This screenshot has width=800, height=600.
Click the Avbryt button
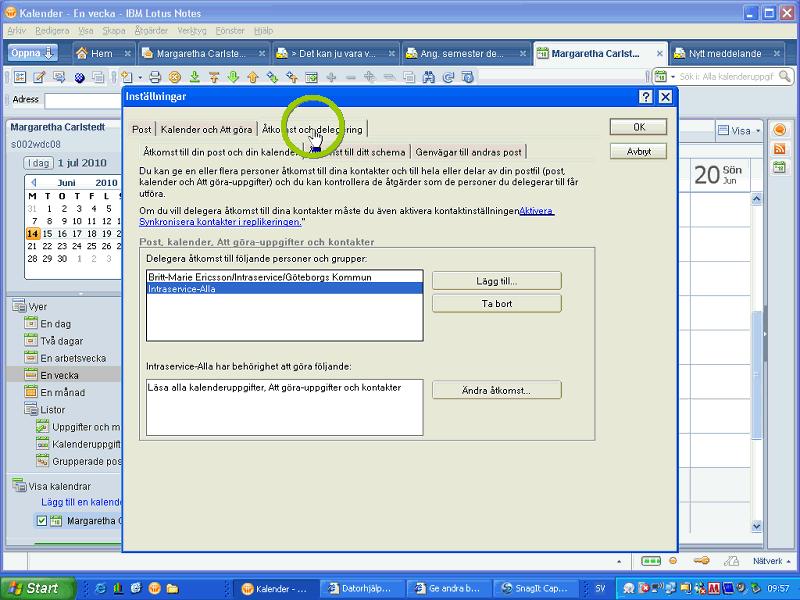tap(639, 152)
